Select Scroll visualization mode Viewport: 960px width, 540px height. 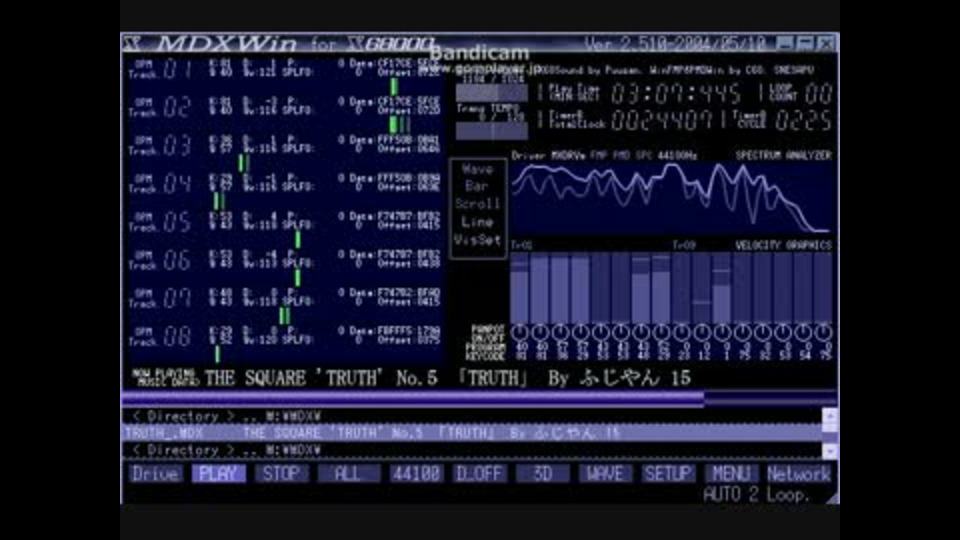tap(478, 204)
